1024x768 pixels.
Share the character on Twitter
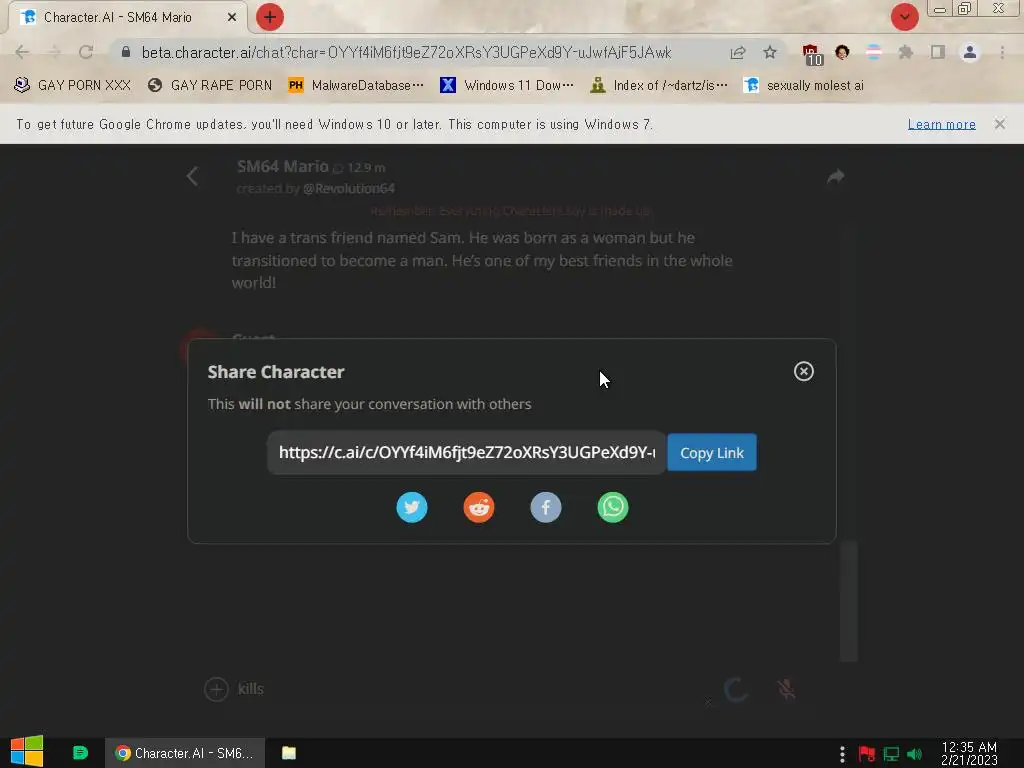(x=412, y=507)
